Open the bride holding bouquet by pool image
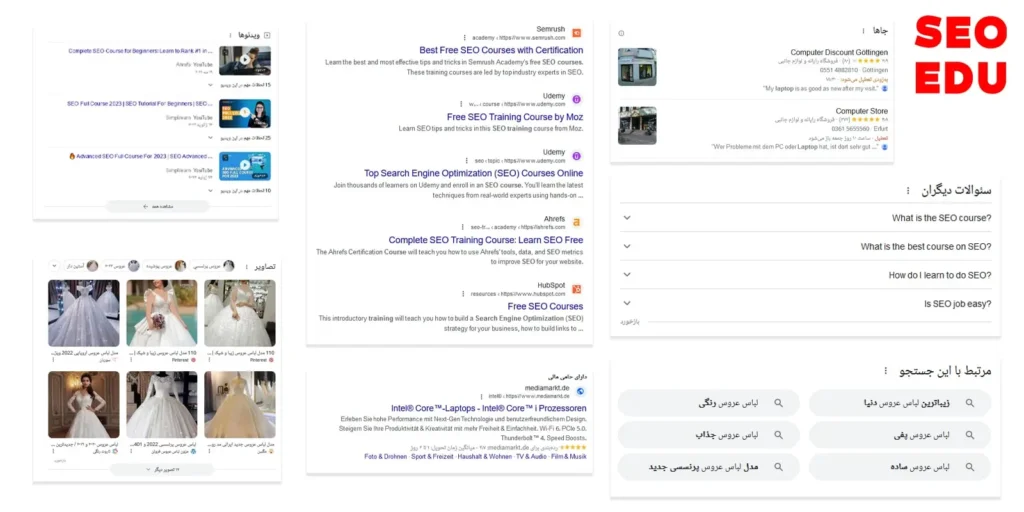The height and width of the screenshot is (512, 1024). pos(161,313)
